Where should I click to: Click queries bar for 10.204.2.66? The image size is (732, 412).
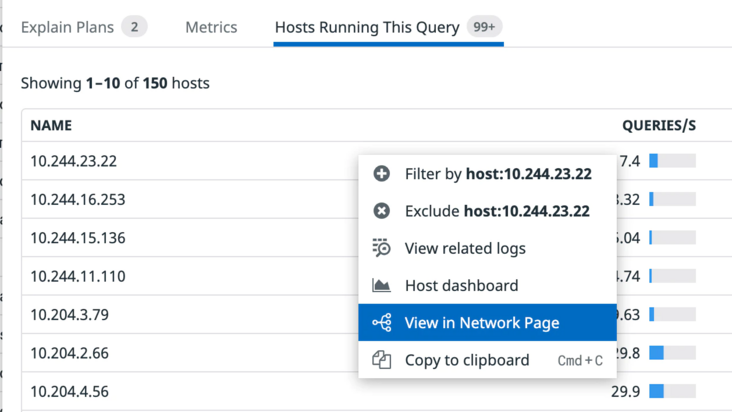point(672,353)
